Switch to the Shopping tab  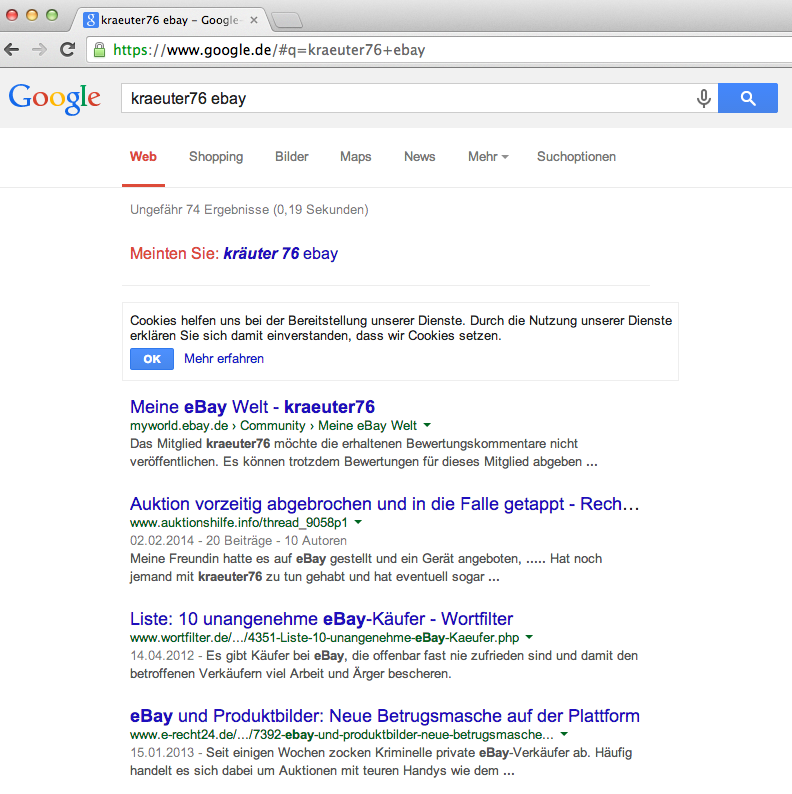(216, 157)
